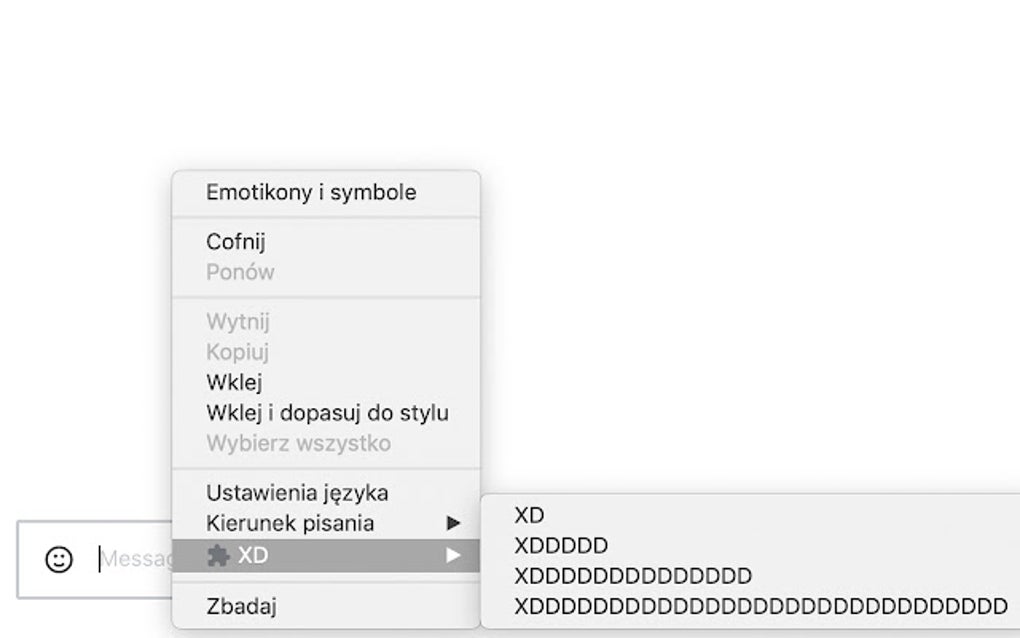
Task: Click the disabled Wytnij option
Action: click(x=239, y=321)
